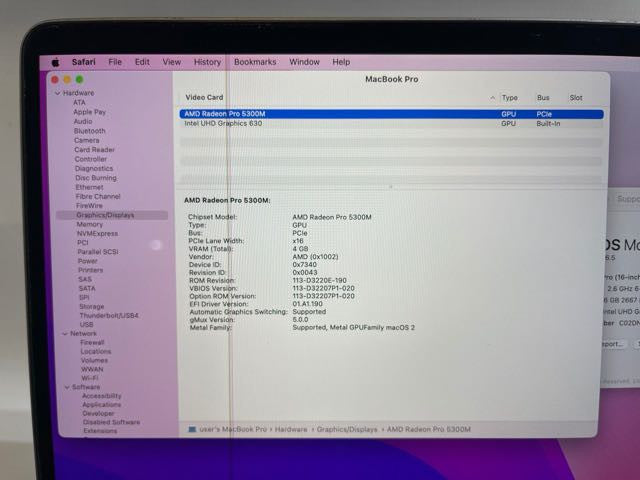Select Thunderbolt/USB4 in the sidebar
The image size is (640, 480).
click(109, 316)
